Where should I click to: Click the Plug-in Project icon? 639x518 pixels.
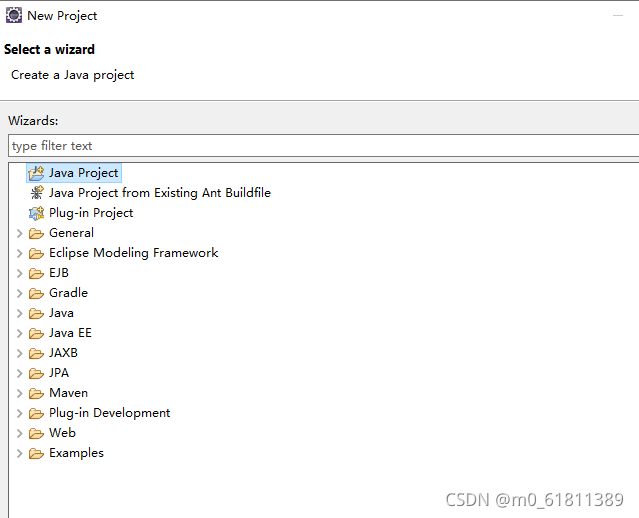click(x=36, y=213)
